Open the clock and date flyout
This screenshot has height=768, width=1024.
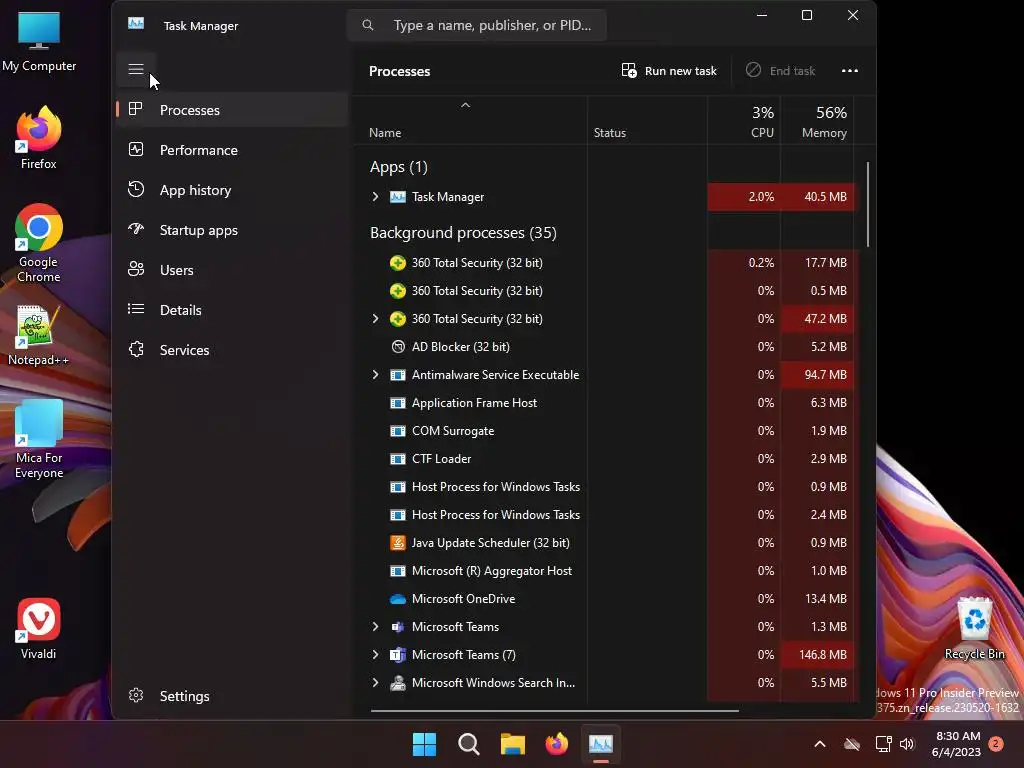click(957, 744)
